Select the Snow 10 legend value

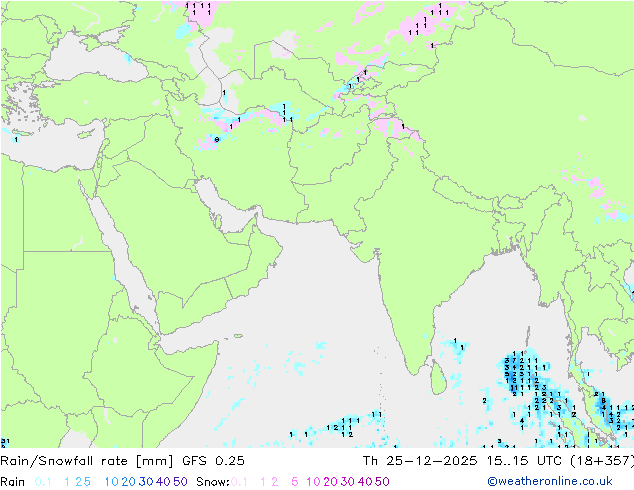pyautogui.click(x=313, y=482)
